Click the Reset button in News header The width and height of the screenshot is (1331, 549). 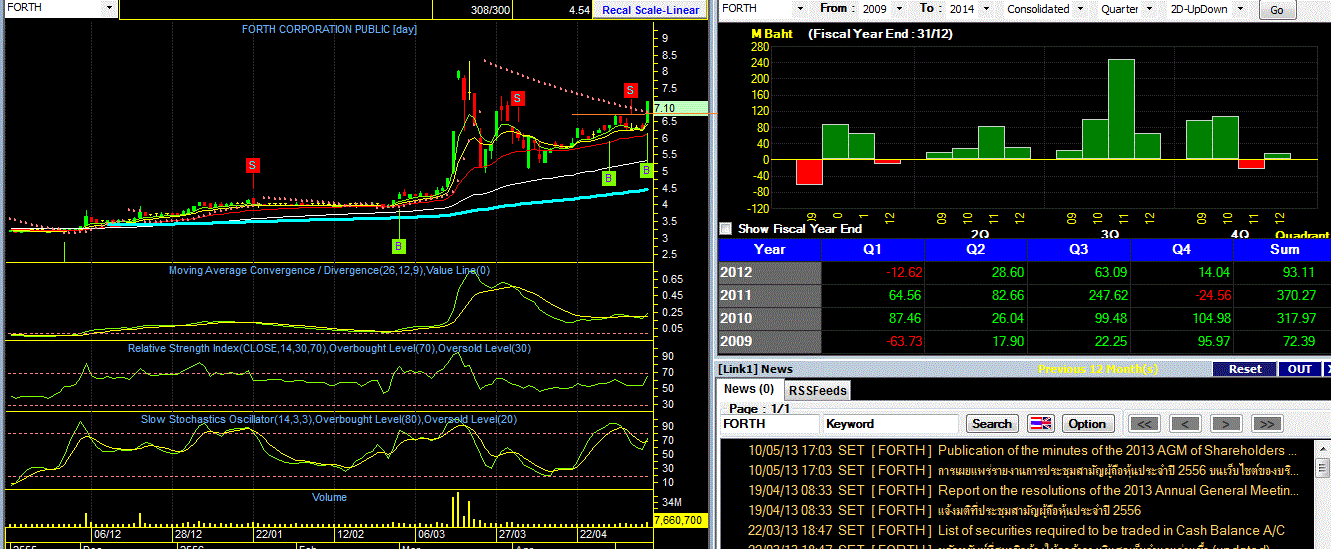(x=1245, y=369)
